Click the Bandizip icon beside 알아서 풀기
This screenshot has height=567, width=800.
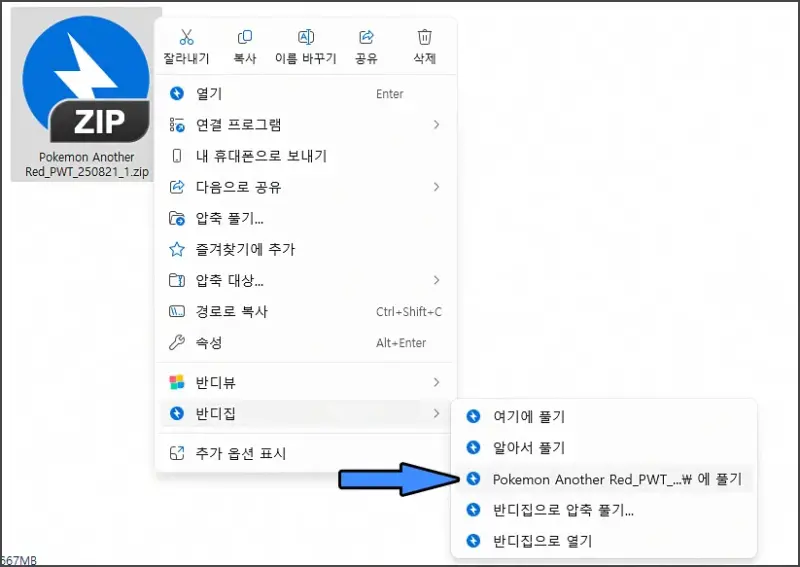(473, 448)
